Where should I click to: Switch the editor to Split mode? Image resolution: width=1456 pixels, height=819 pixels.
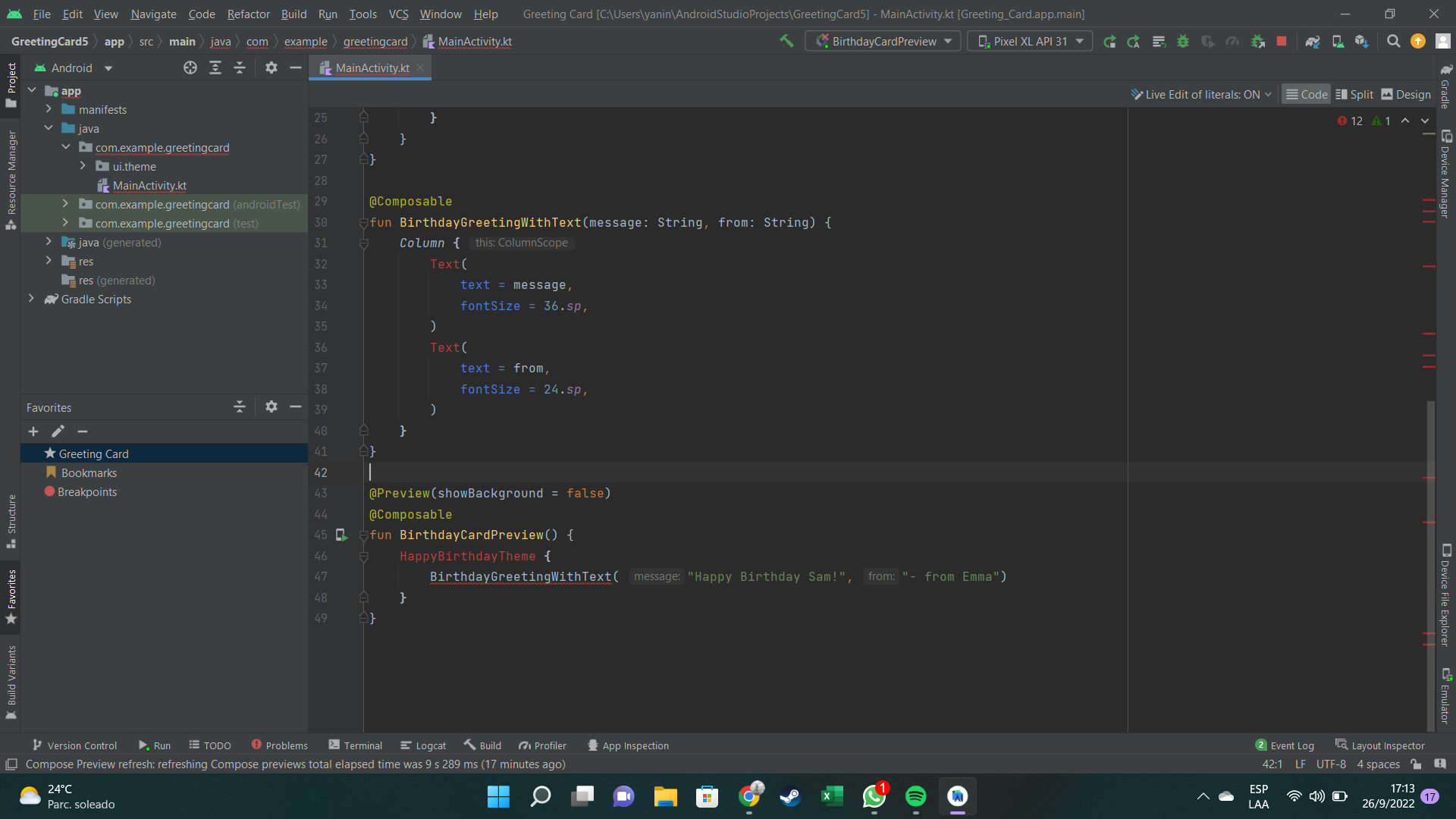pyautogui.click(x=1354, y=94)
